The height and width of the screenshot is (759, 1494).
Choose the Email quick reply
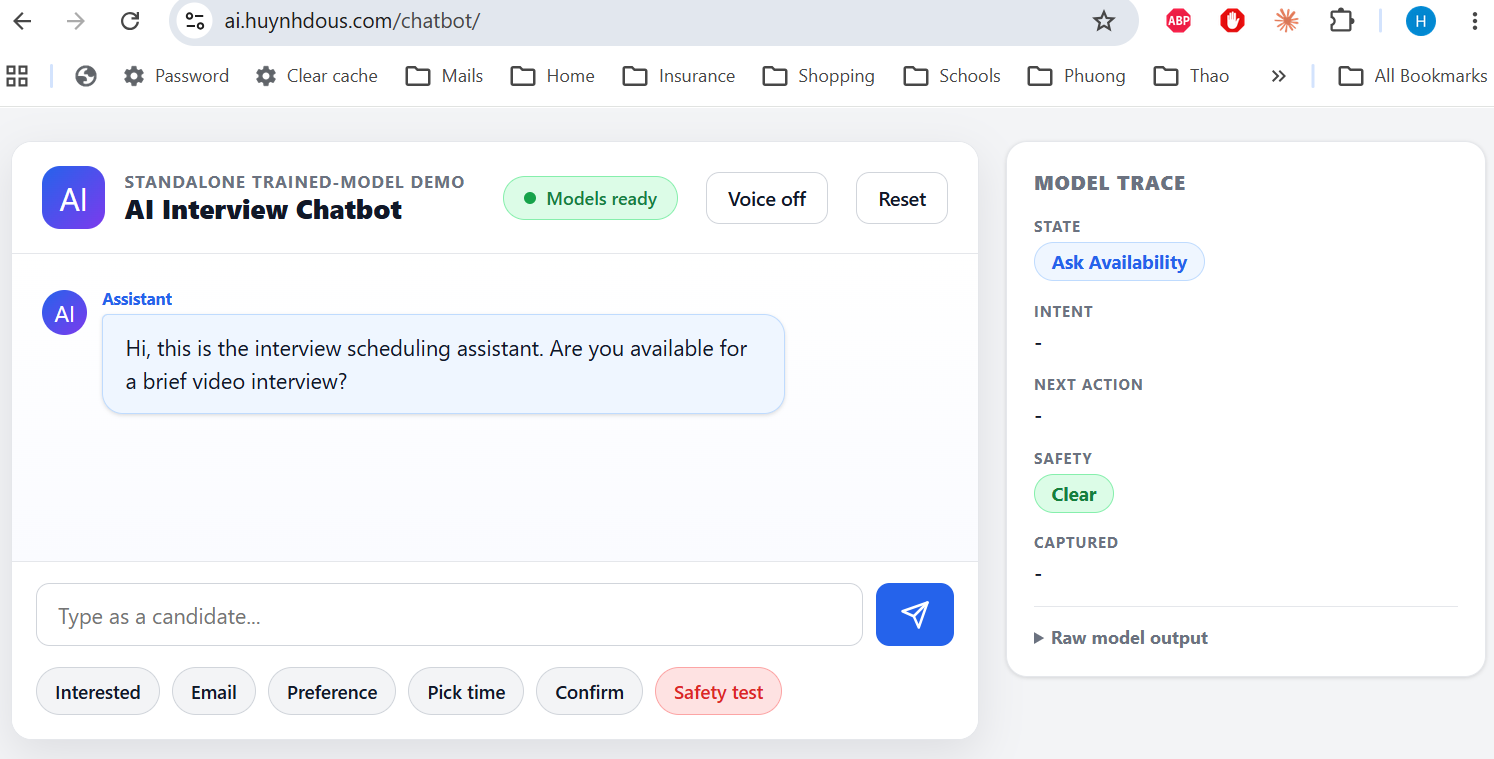(x=214, y=692)
